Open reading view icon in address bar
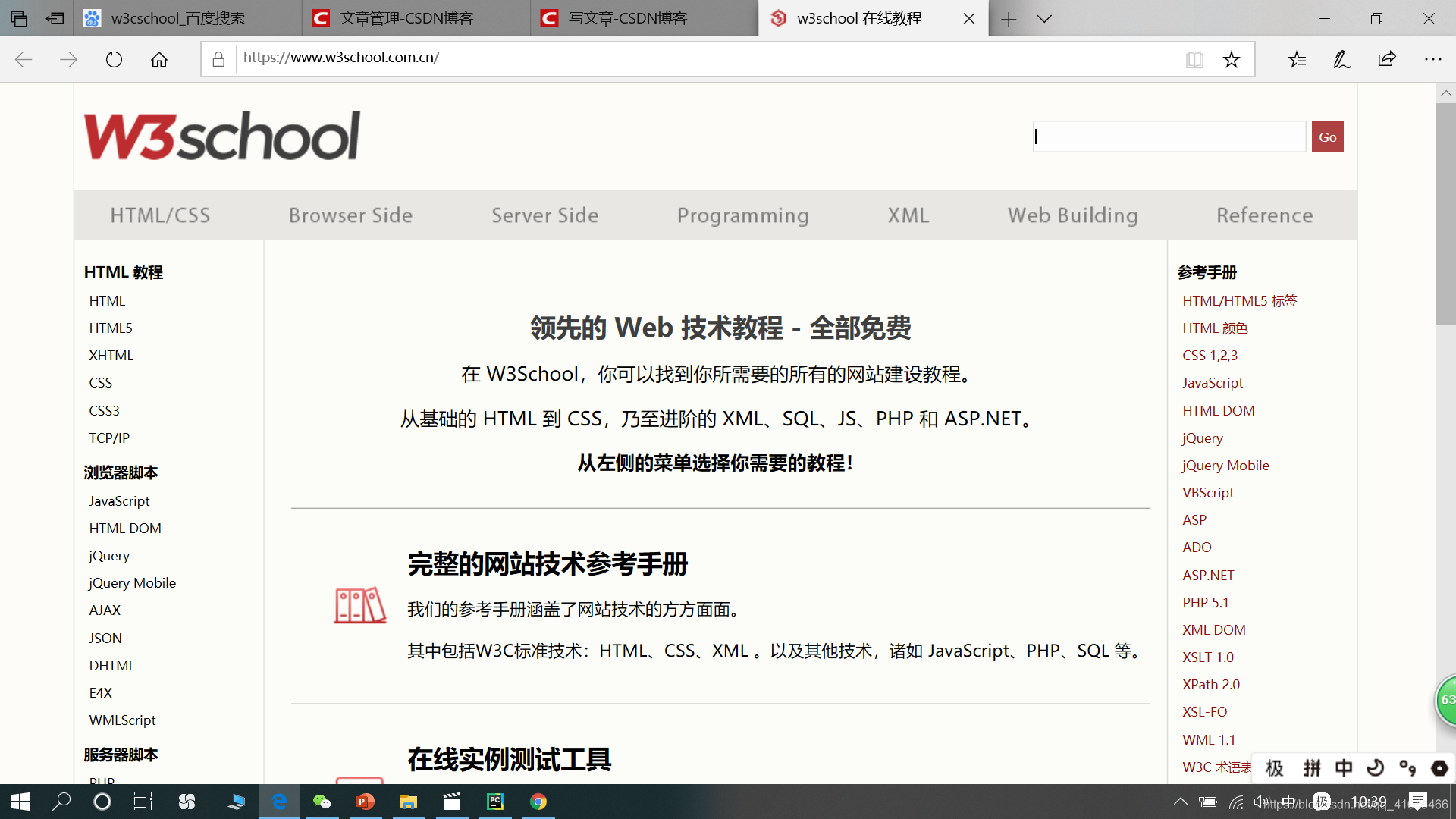 (1194, 59)
